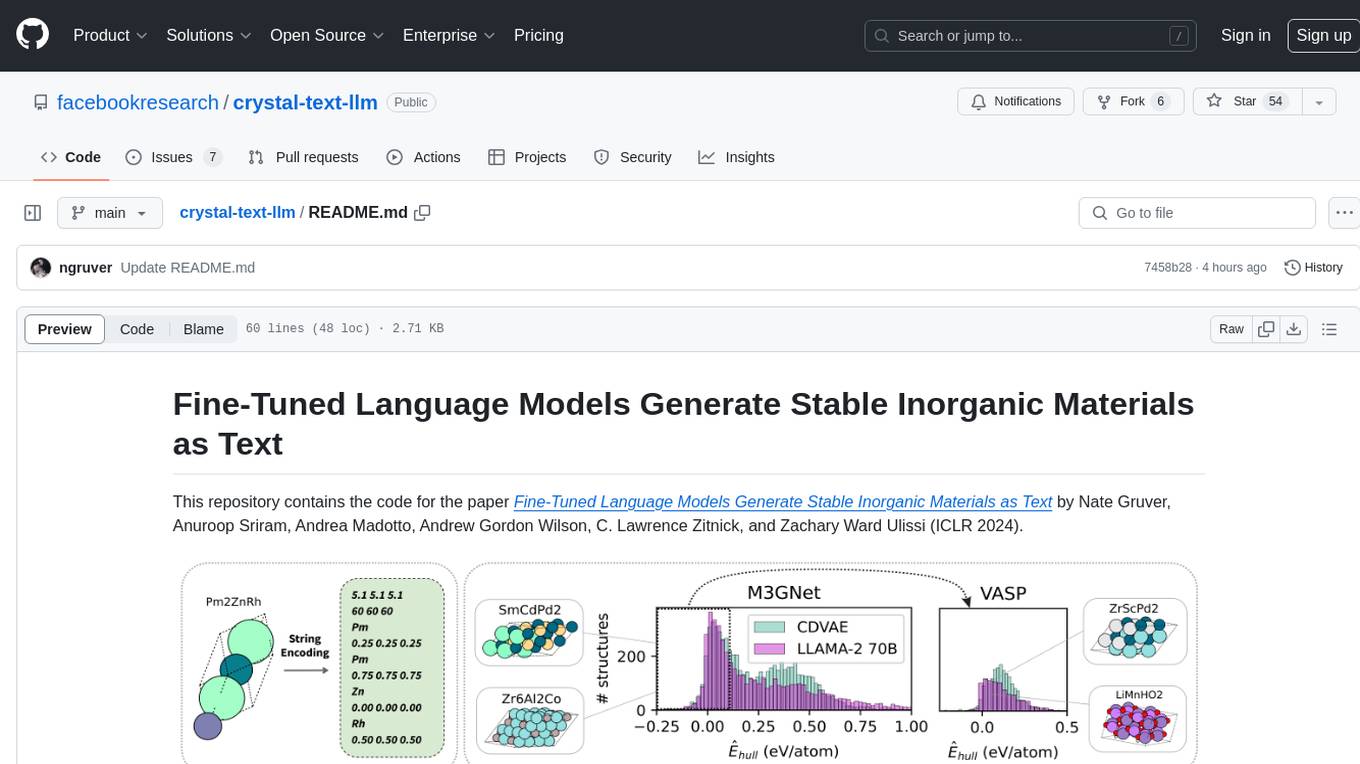Open the star lists dropdown arrow
This screenshot has height=764, width=1360.
point(1319,102)
